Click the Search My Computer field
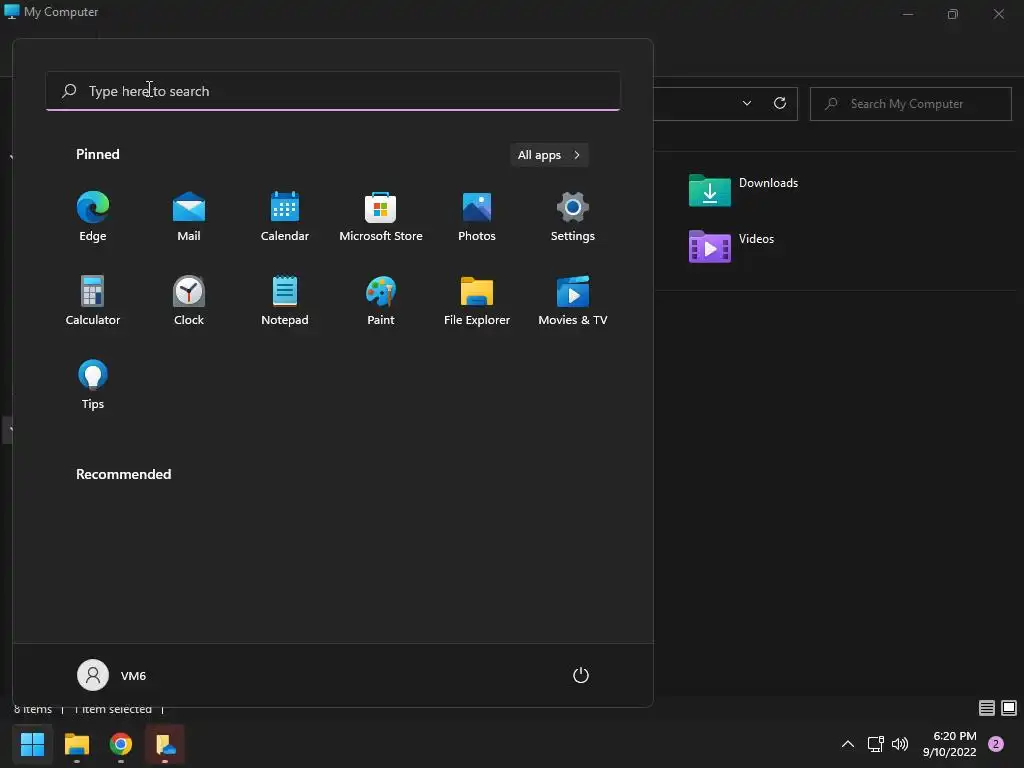 910,104
